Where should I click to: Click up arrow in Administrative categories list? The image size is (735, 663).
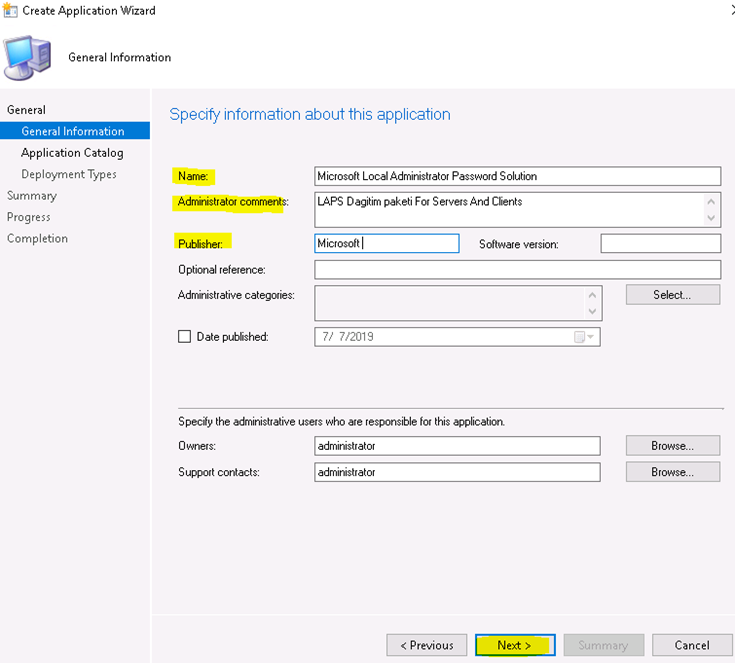click(x=592, y=295)
